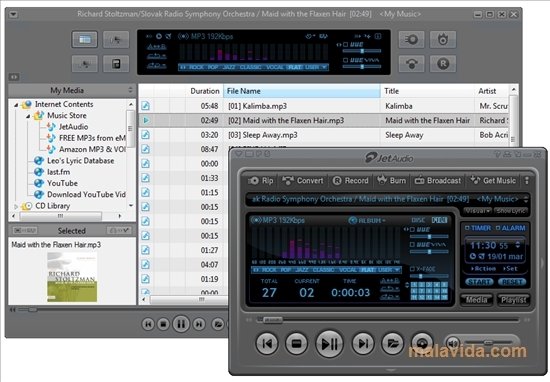550x382 pixels.
Task: Select YouTube in My Media tree
Action: [x=62, y=183]
